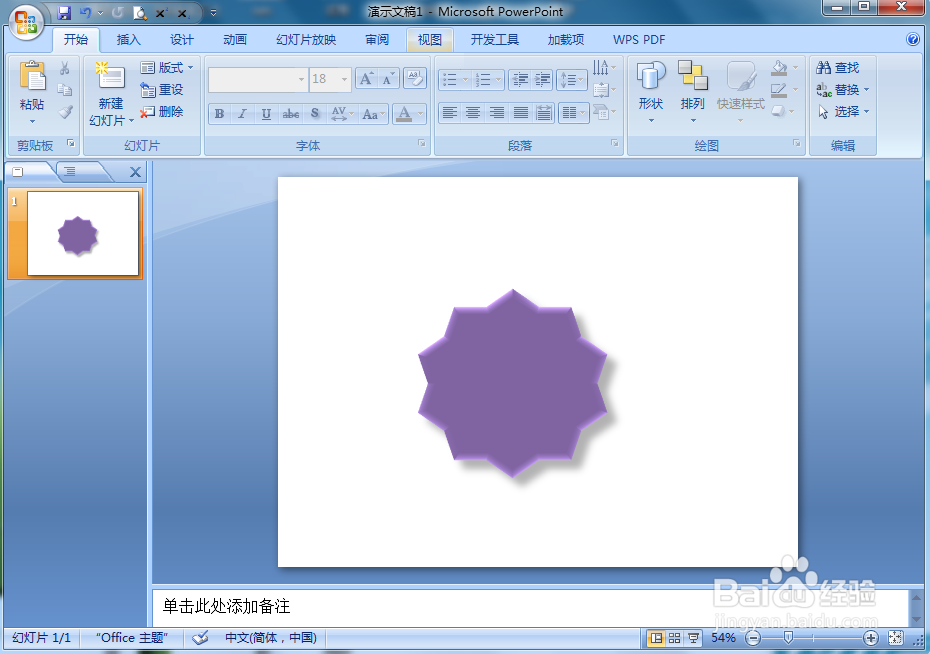This screenshot has height=654, width=930.
Task: Open the 幻灯片放映 tab
Action: click(306, 40)
